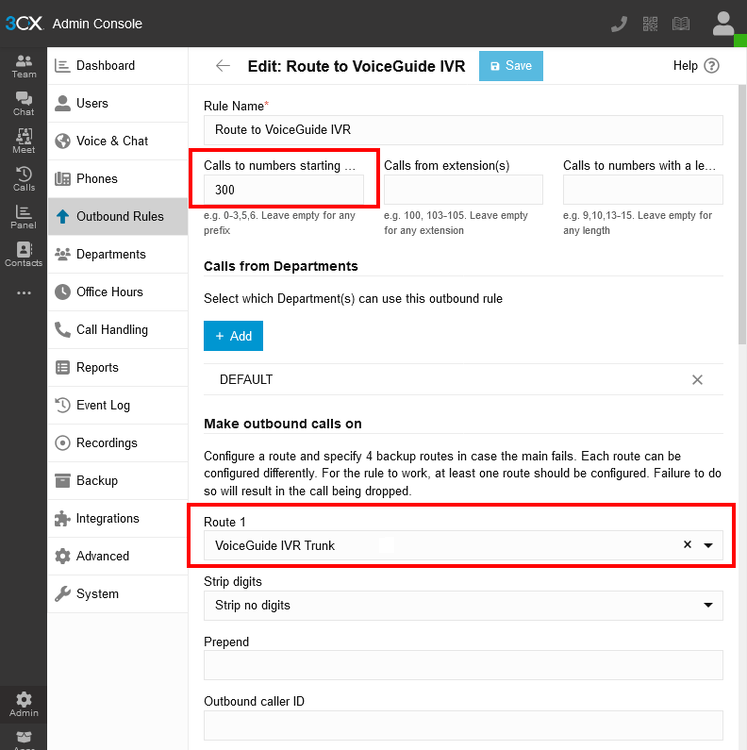Click the Admin Console title text
This screenshot has height=750, width=747.
(98, 23)
